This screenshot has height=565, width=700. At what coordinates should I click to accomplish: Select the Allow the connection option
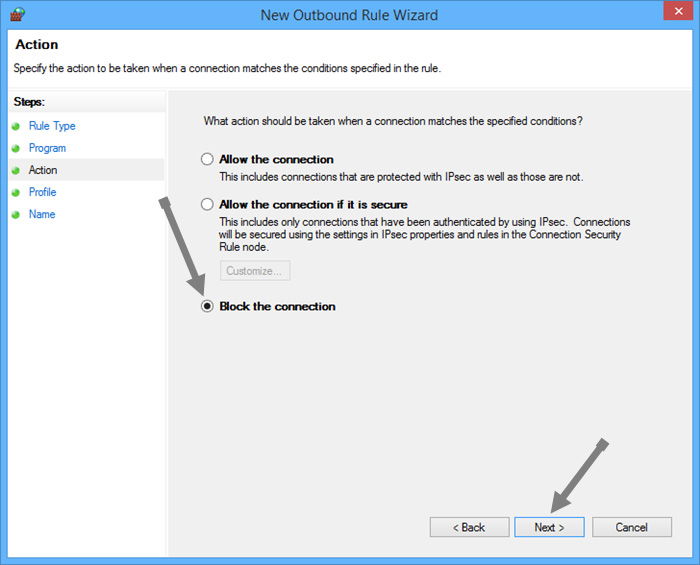point(207,159)
